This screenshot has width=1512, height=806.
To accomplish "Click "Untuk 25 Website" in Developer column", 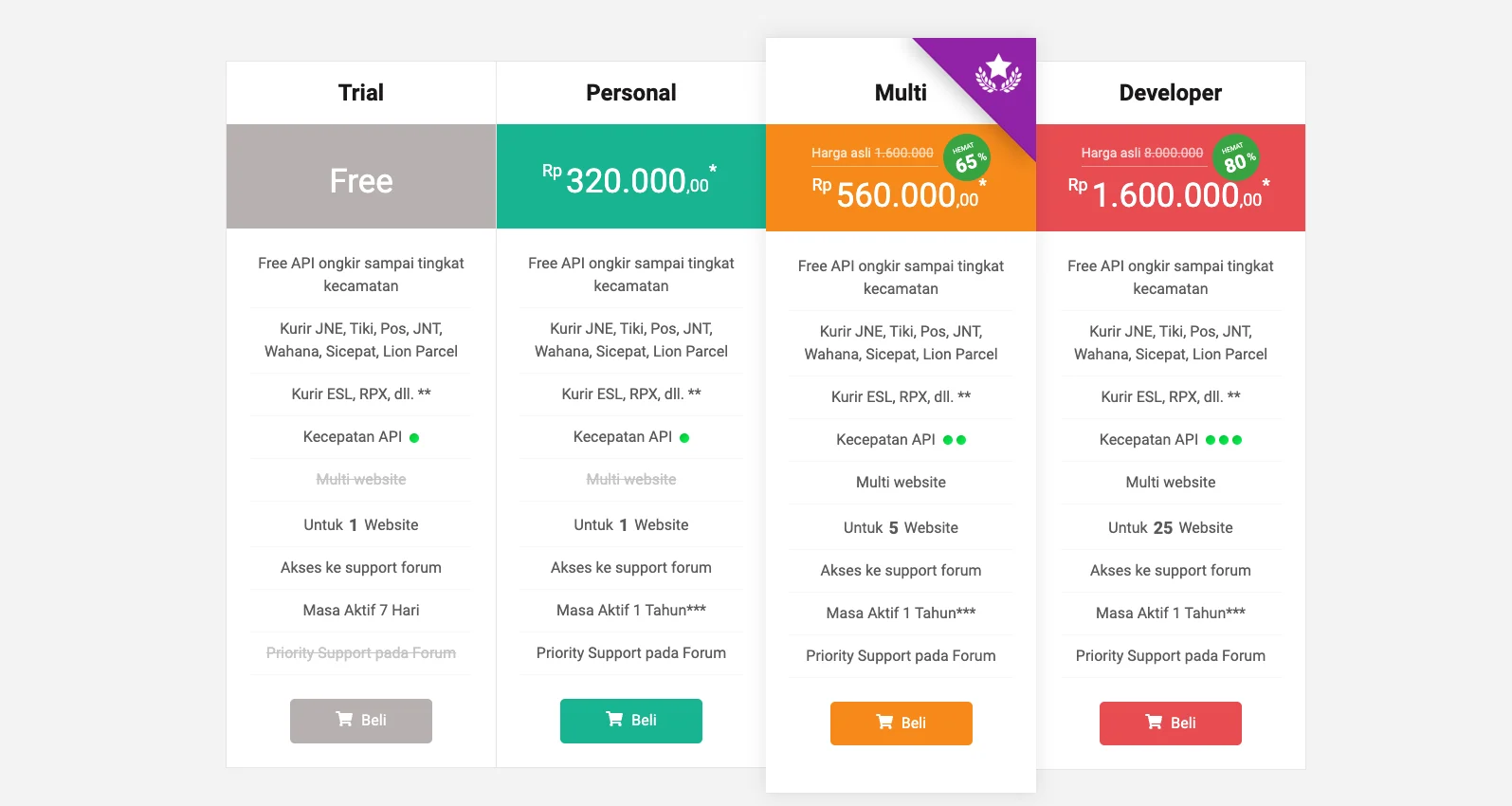I will pos(1171,527).
